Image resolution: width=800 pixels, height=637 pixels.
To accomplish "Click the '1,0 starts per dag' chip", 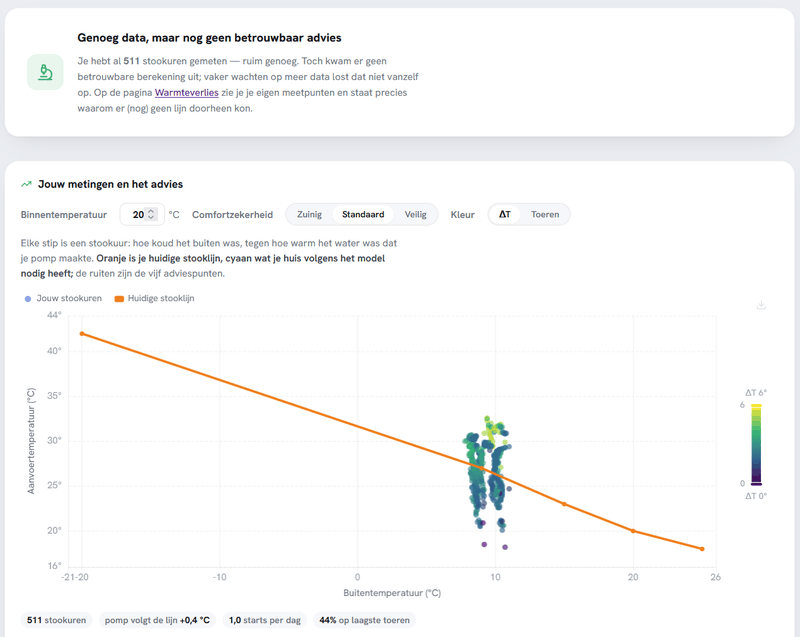I will 264,620.
